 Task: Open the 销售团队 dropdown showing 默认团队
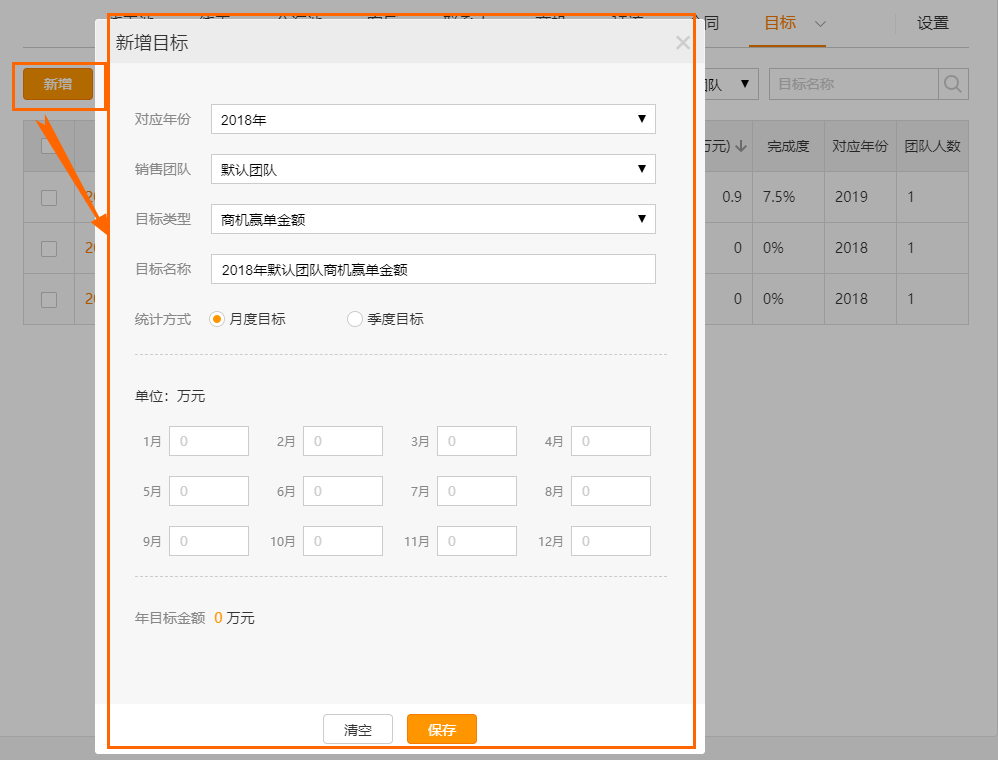433,169
